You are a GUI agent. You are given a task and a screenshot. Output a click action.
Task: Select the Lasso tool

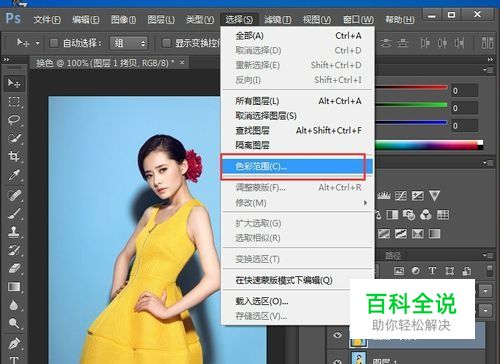[x=14, y=119]
